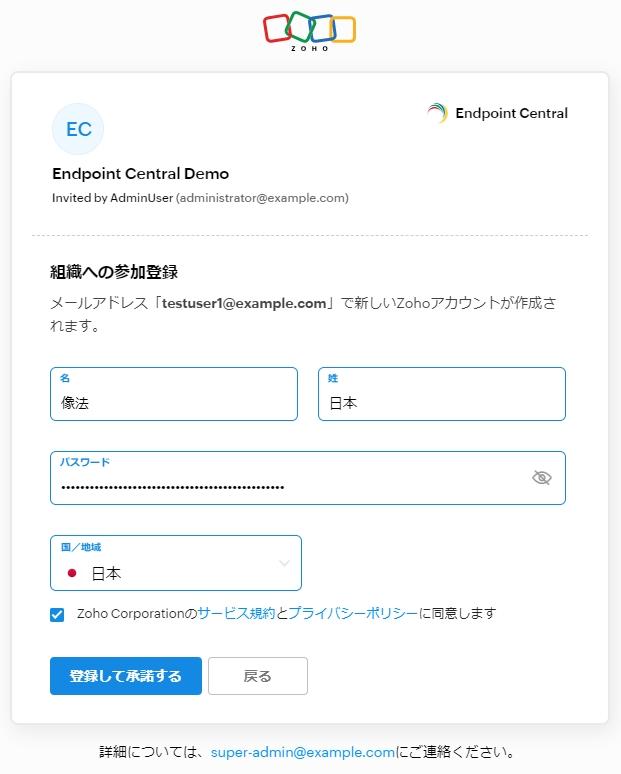Click the Japan flag icon
Image resolution: width=621 pixels, height=774 pixels.
[x=72, y=574]
